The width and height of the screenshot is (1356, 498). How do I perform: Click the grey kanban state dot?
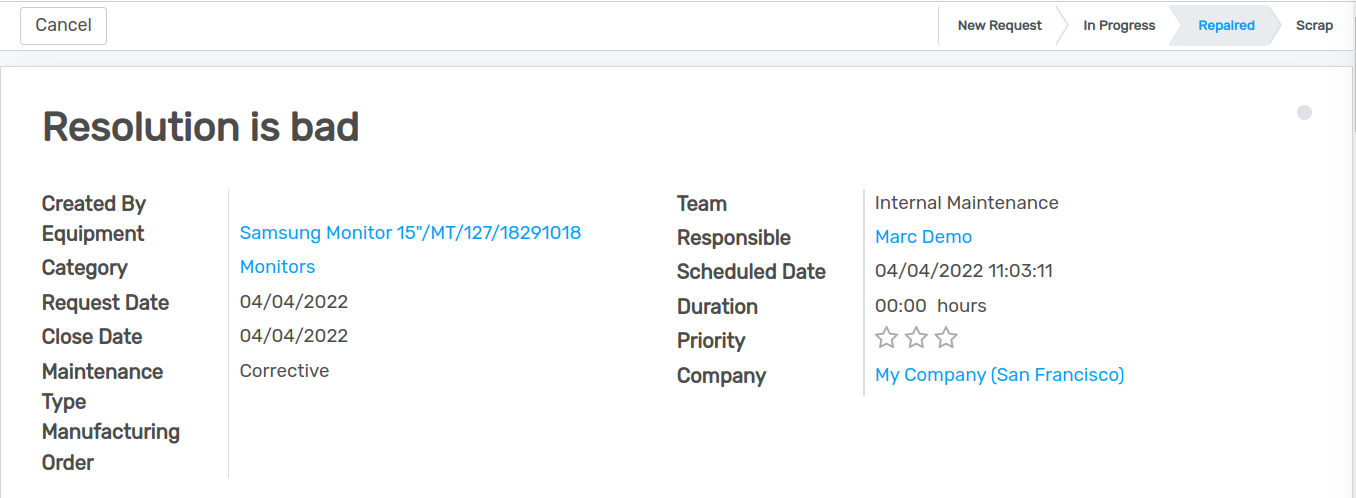click(1304, 113)
